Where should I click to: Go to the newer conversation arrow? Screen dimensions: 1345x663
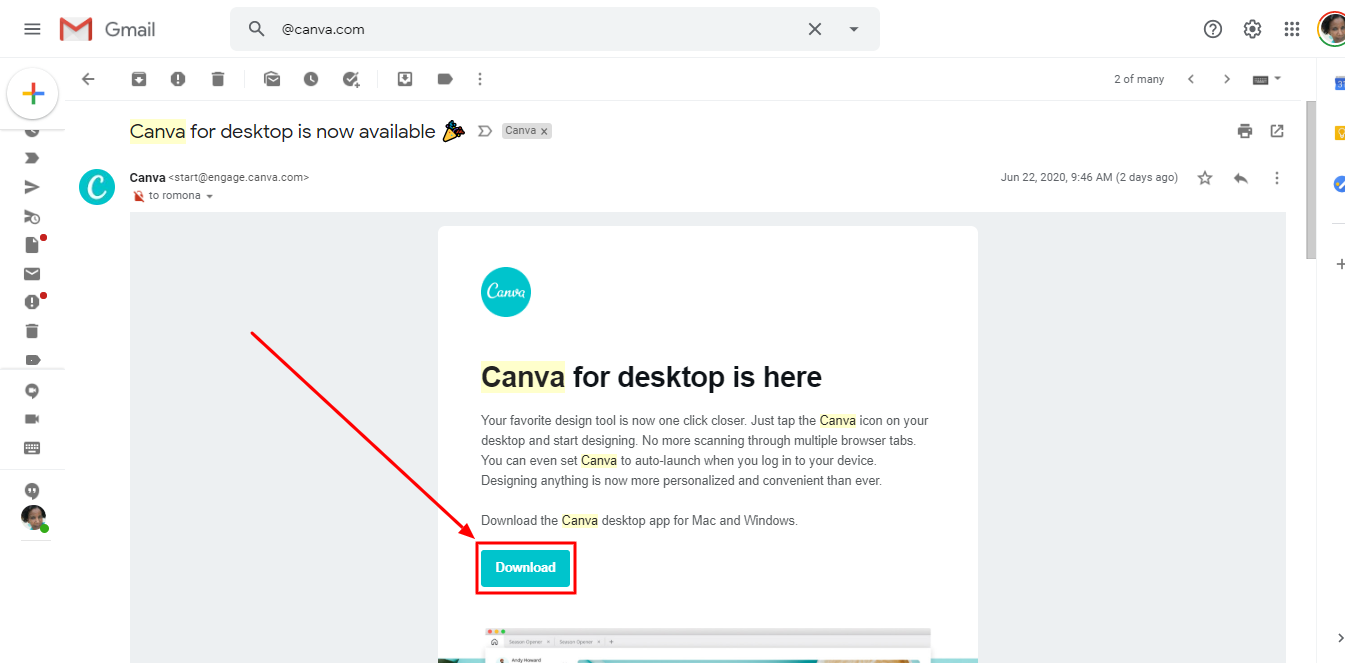pyautogui.click(x=1191, y=79)
